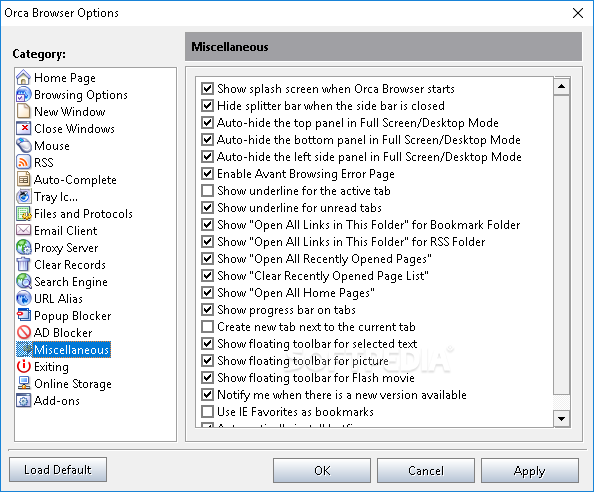Open the Online Storage category
The height and width of the screenshot is (492, 594).
point(73,384)
